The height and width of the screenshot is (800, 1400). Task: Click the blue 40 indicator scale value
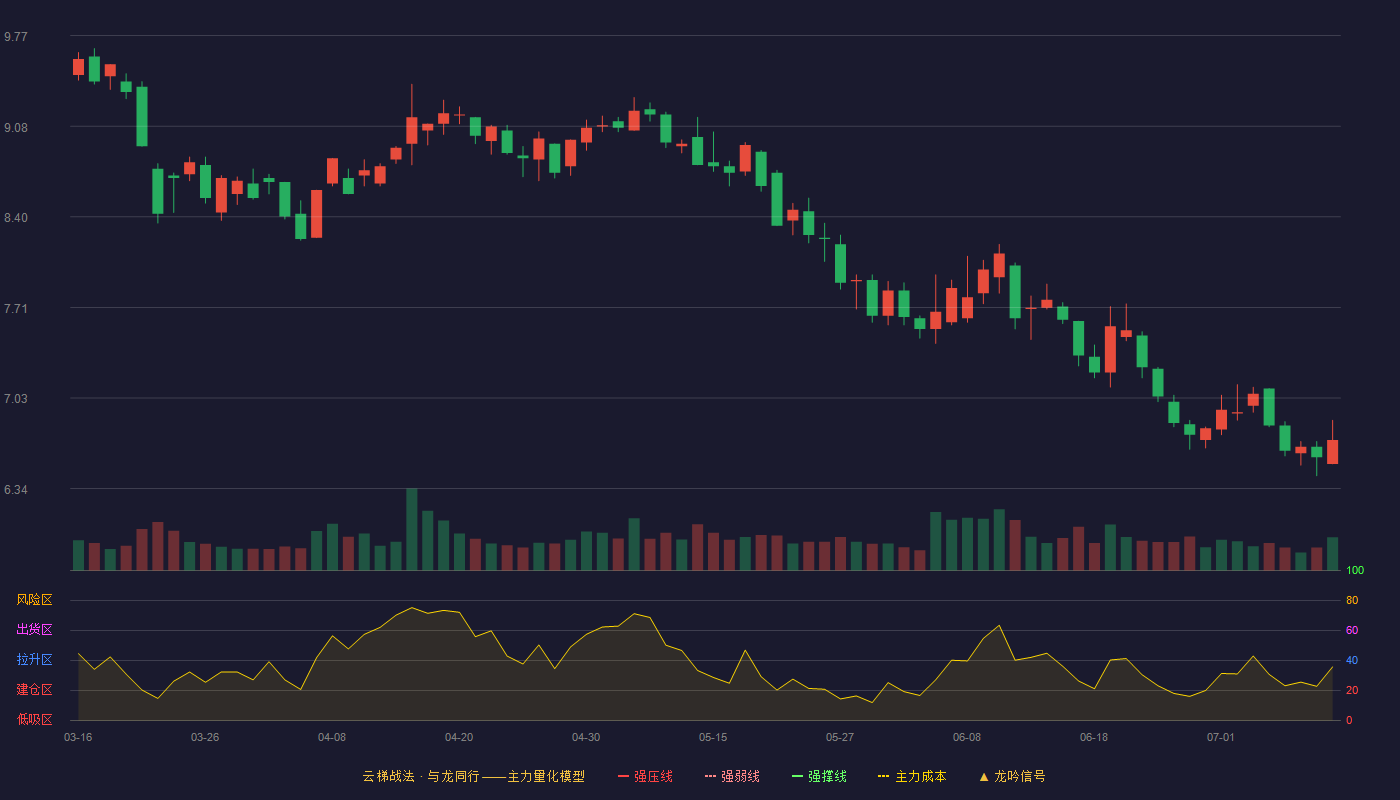[1352, 660]
